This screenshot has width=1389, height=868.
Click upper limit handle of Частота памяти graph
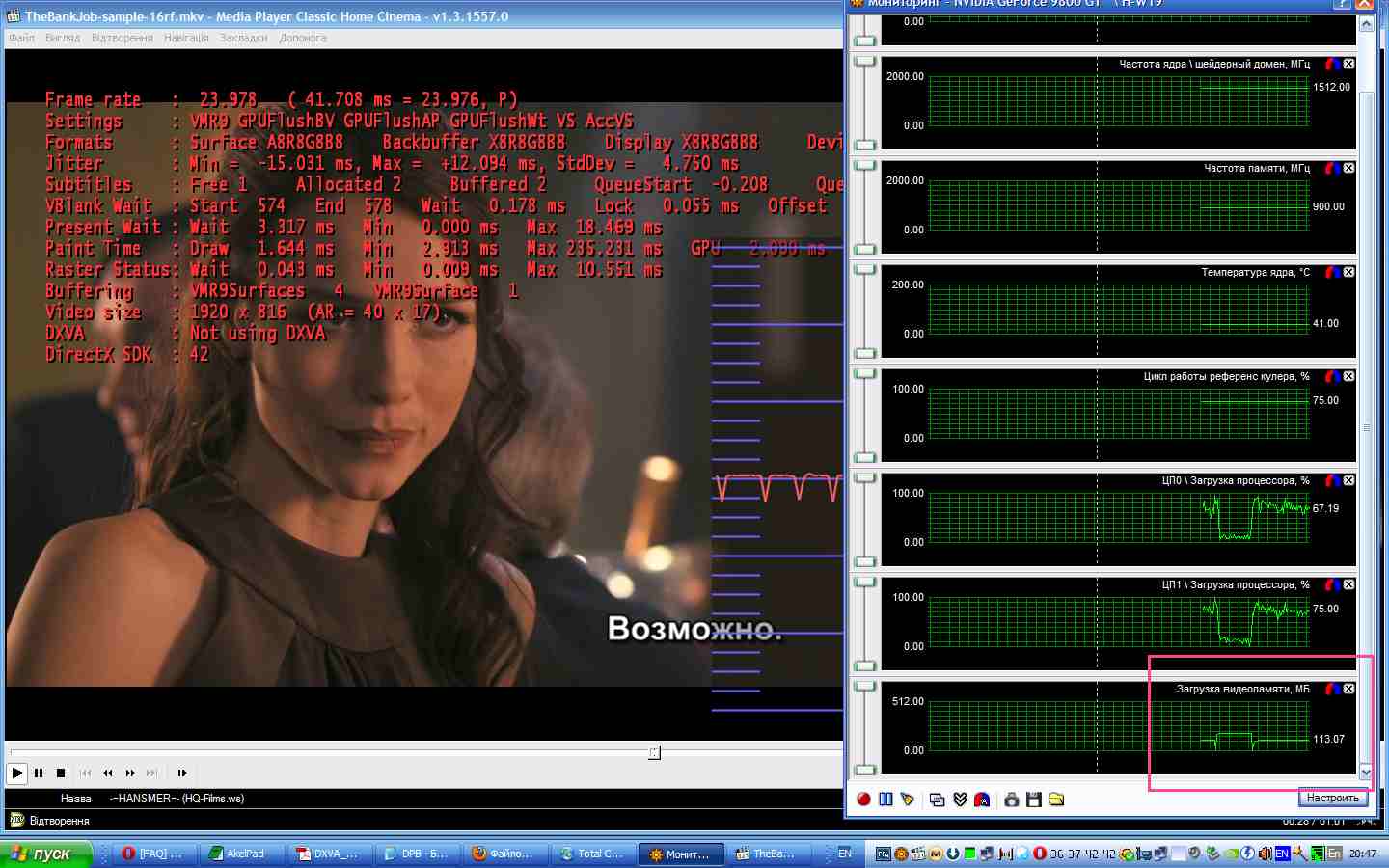click(865, 166)
